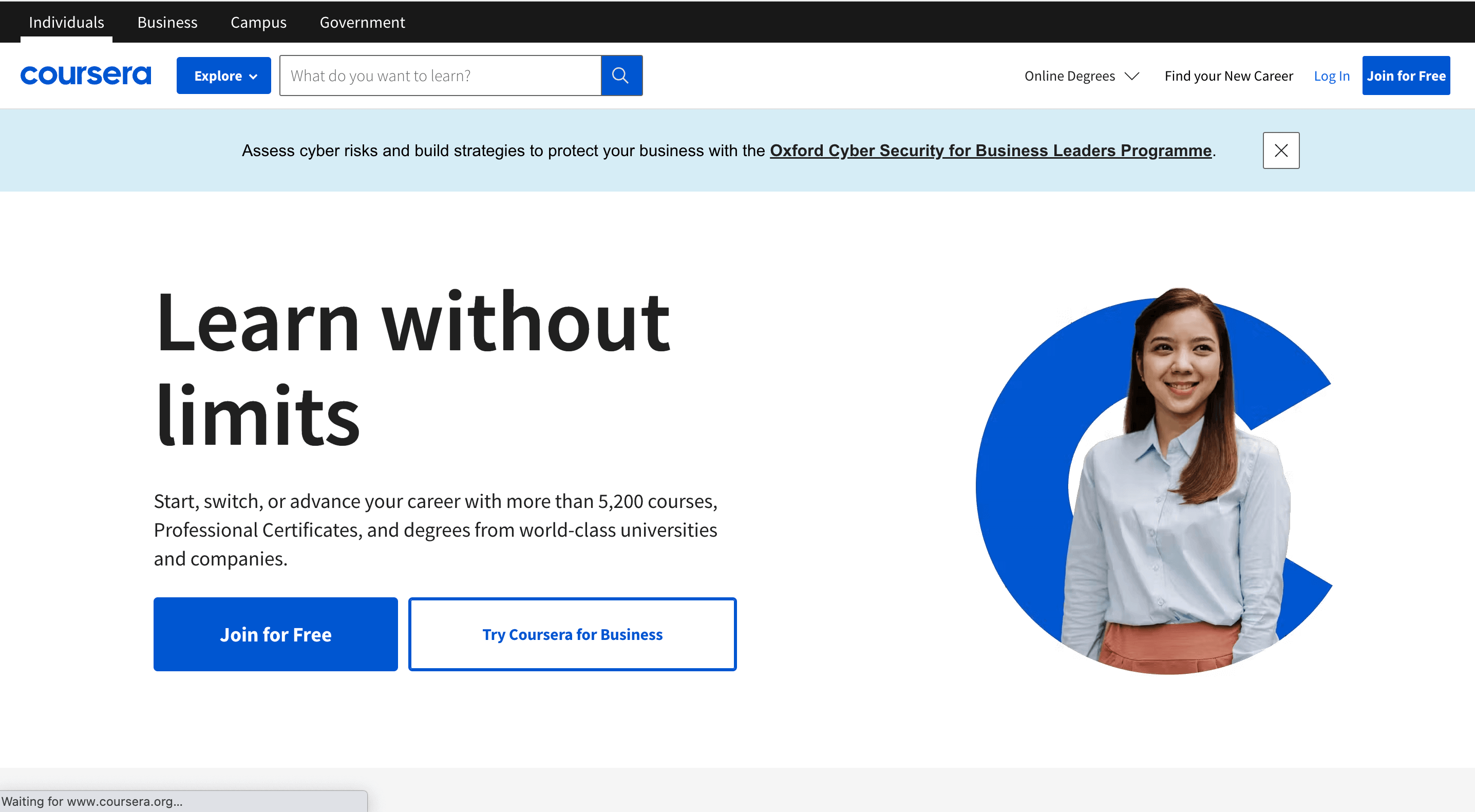The width and height of the screenshot is (1475, 812).
Task: Click the Log In link
Action: (x=1331, y=75)
